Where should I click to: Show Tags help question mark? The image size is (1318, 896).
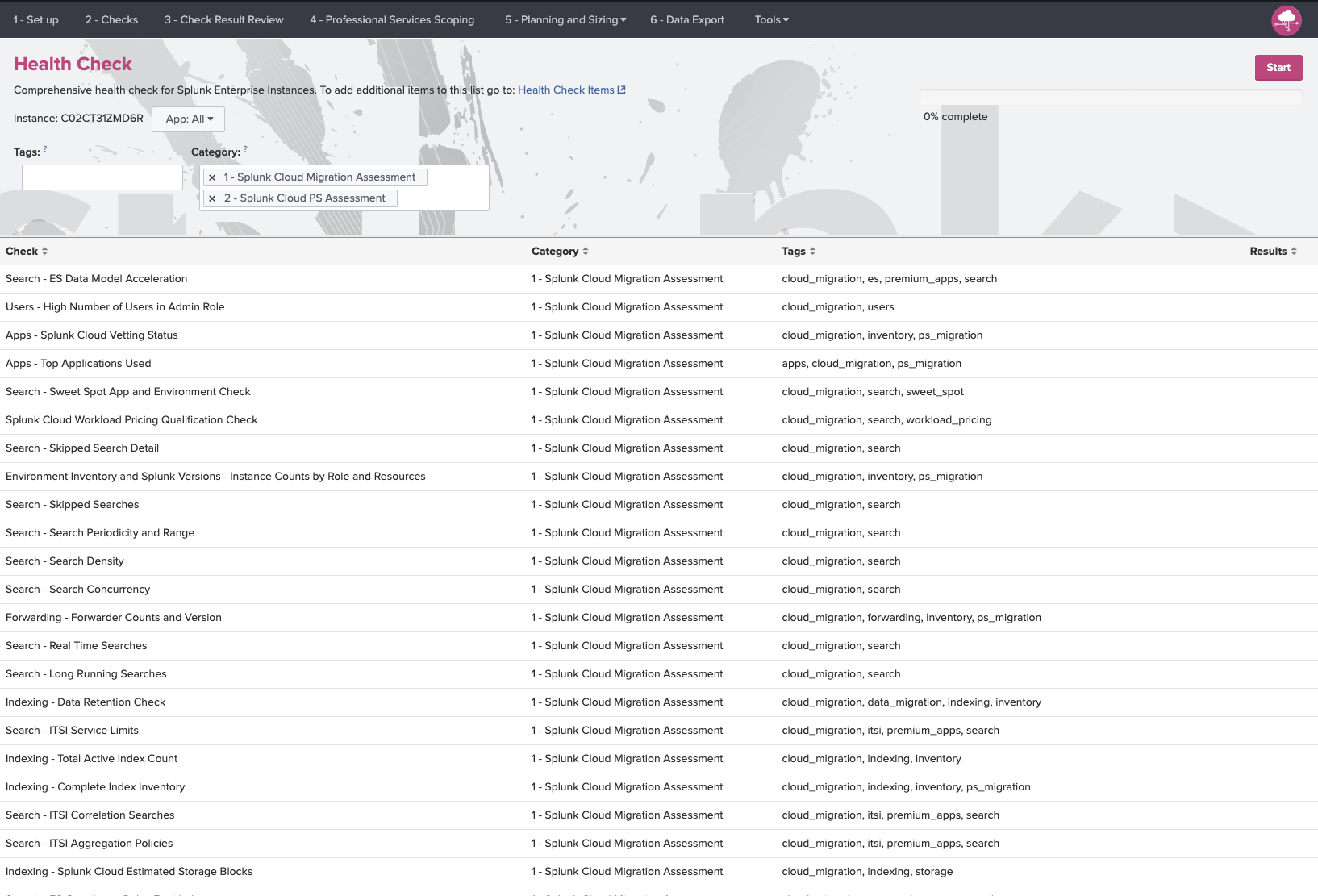[x=45, y=148]
